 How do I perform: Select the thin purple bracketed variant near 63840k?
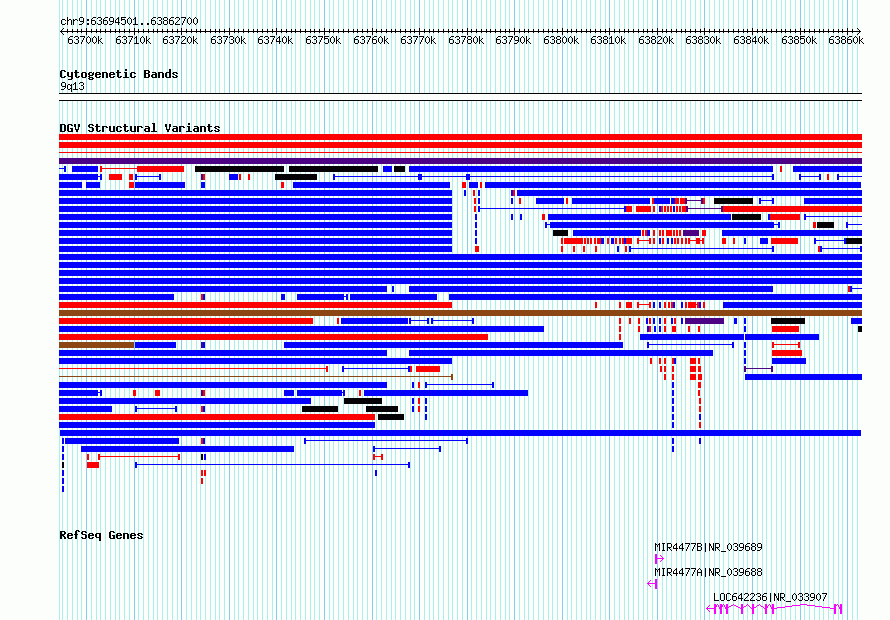pyautogui.click(x=758, y=369)
